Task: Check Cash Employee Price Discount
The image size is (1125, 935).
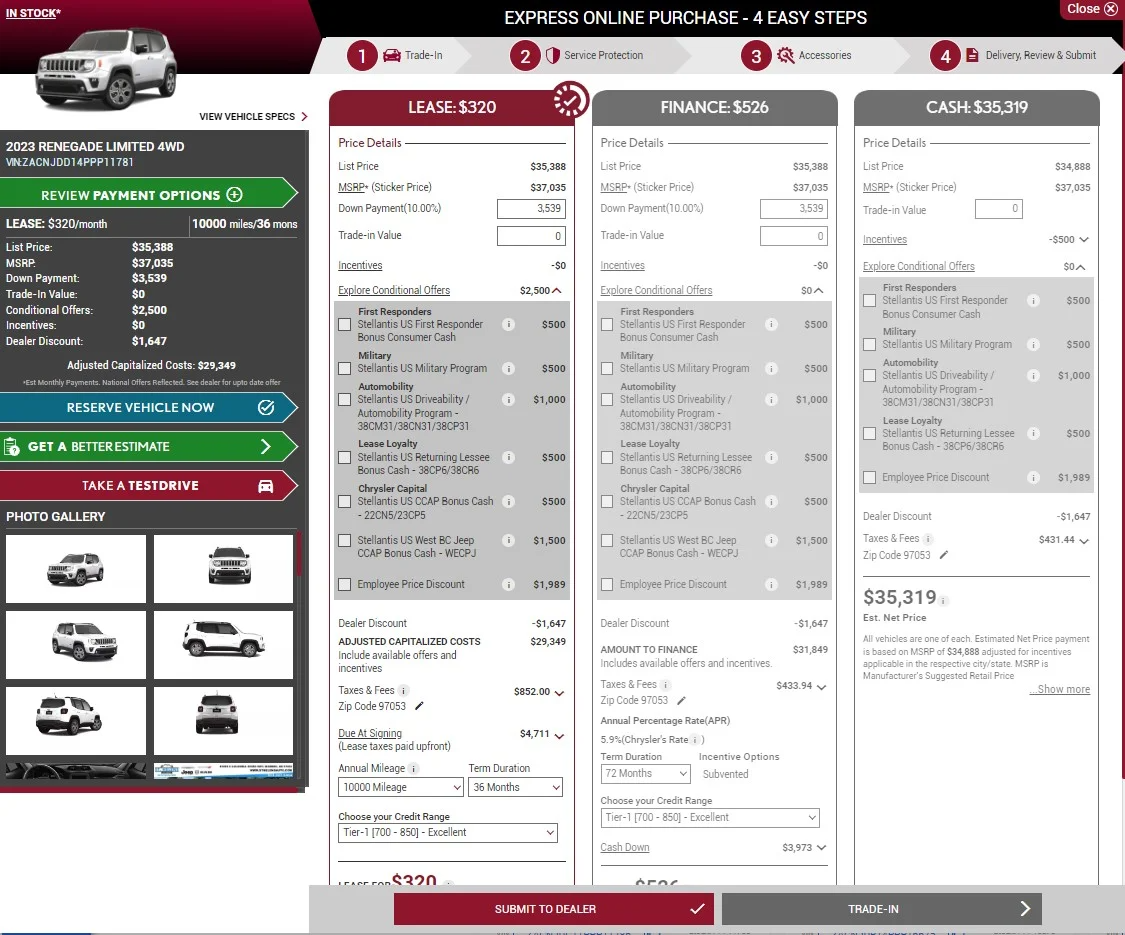Action: tap(870, 477)
